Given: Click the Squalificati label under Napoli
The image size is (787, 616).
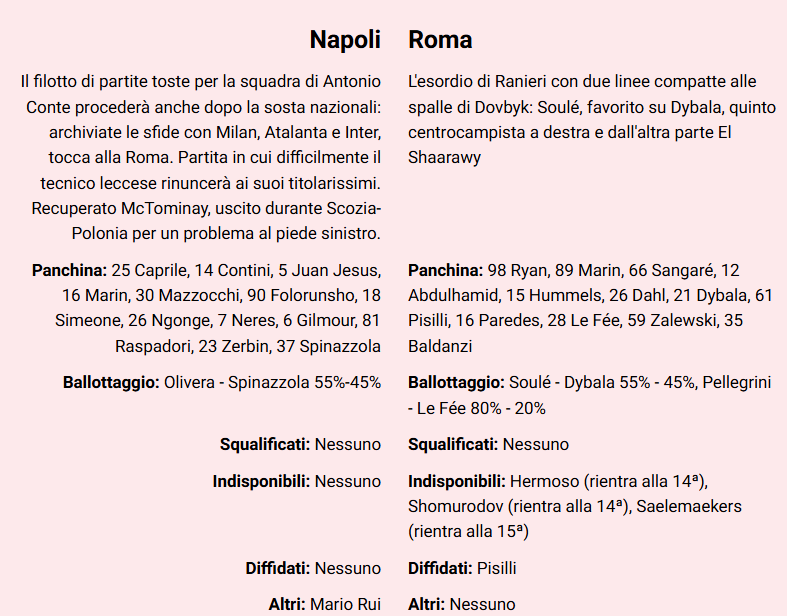Looking at the screenshot, I should pyautogui.click(x=264, y=444).
